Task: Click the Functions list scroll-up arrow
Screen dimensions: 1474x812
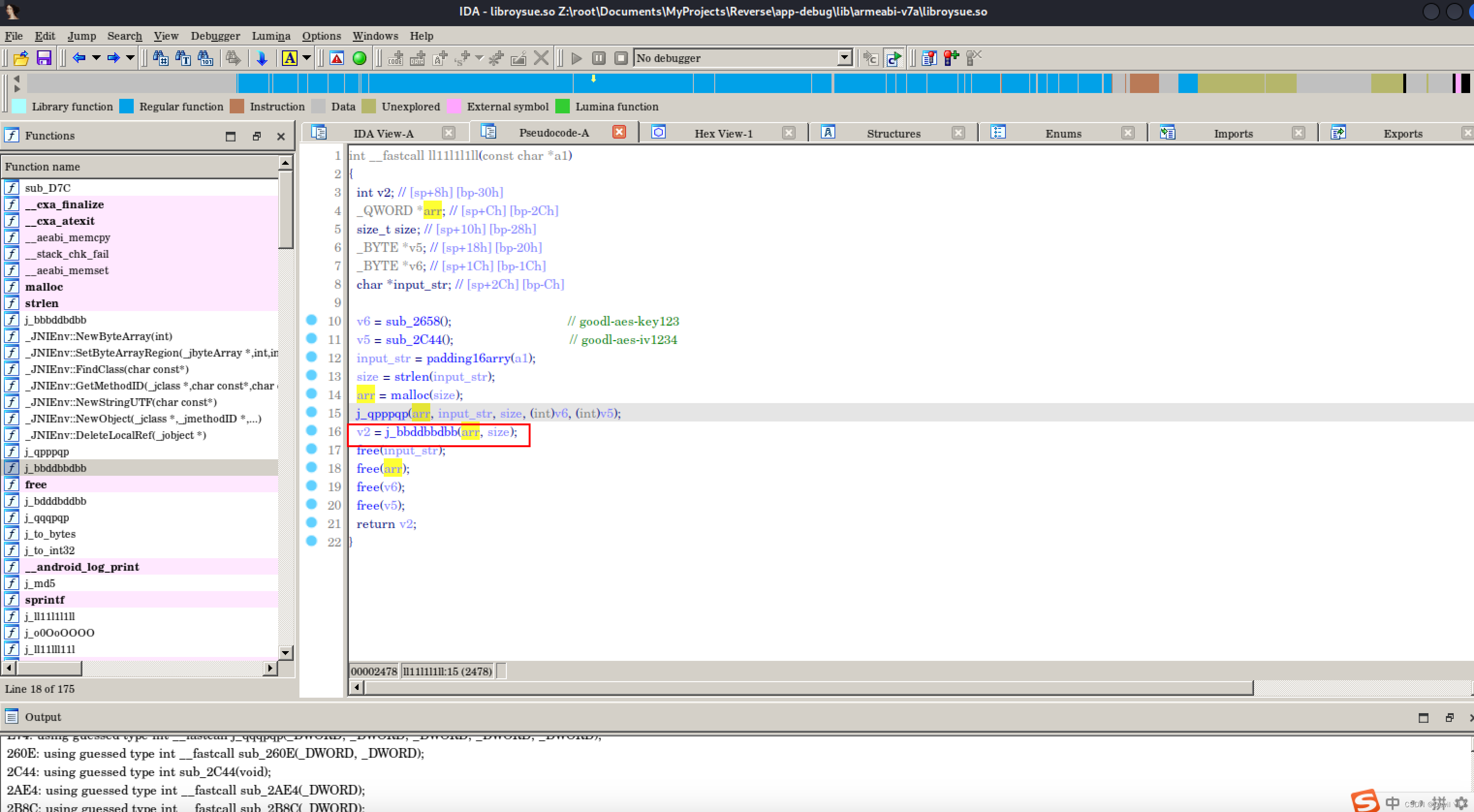Action: 285,163
